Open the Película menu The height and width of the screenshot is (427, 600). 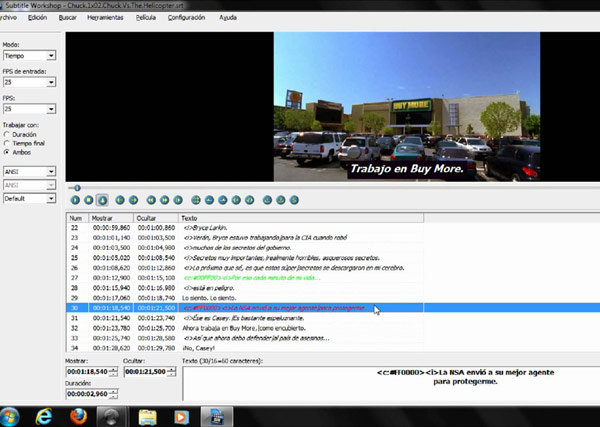click(x=146, y=18)
